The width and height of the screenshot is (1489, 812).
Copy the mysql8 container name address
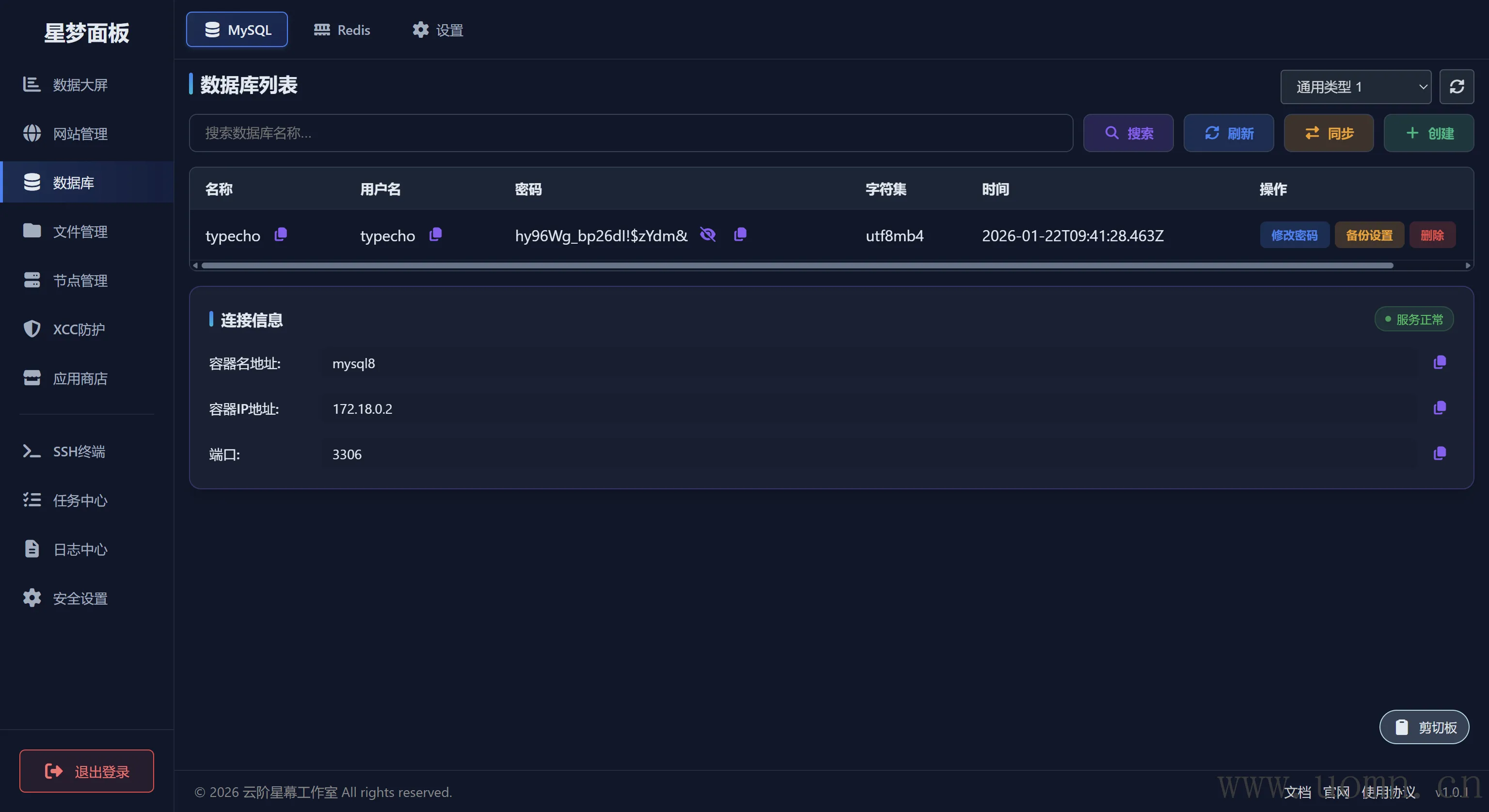coord(1439,362)
